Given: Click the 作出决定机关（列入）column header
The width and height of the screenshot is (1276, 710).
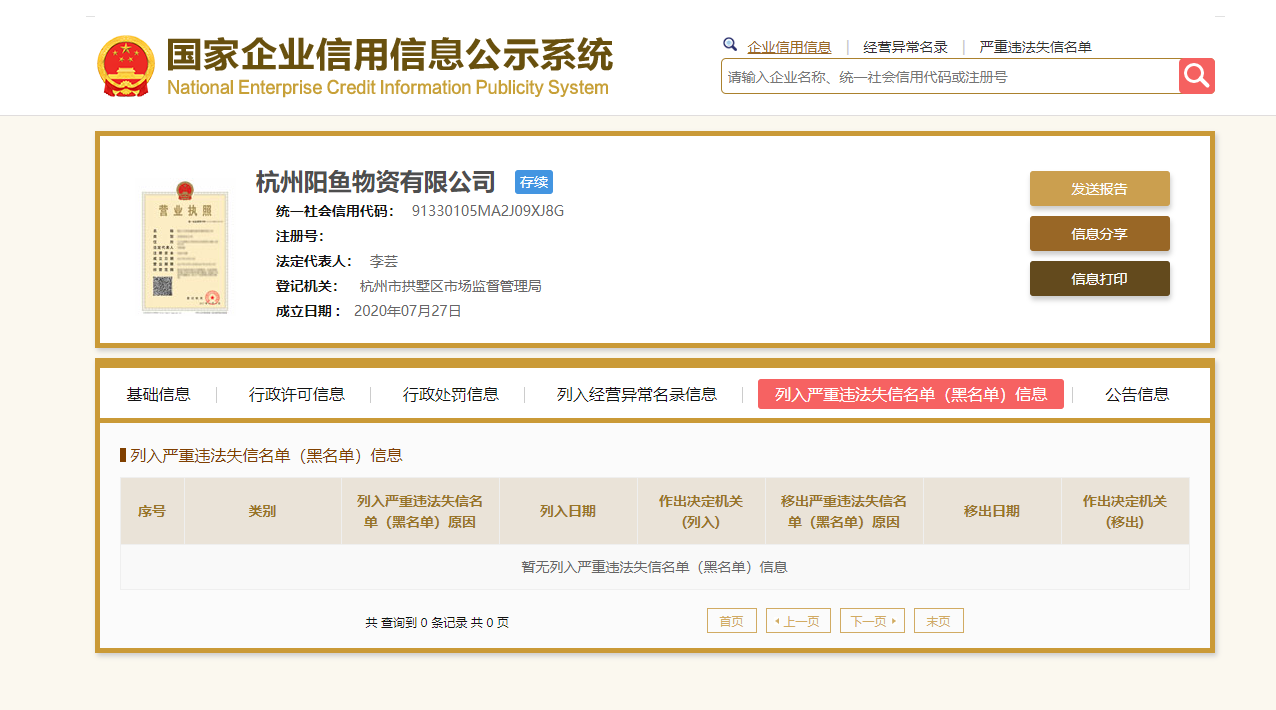Looking at the screenshot, I should coord(701,511).
